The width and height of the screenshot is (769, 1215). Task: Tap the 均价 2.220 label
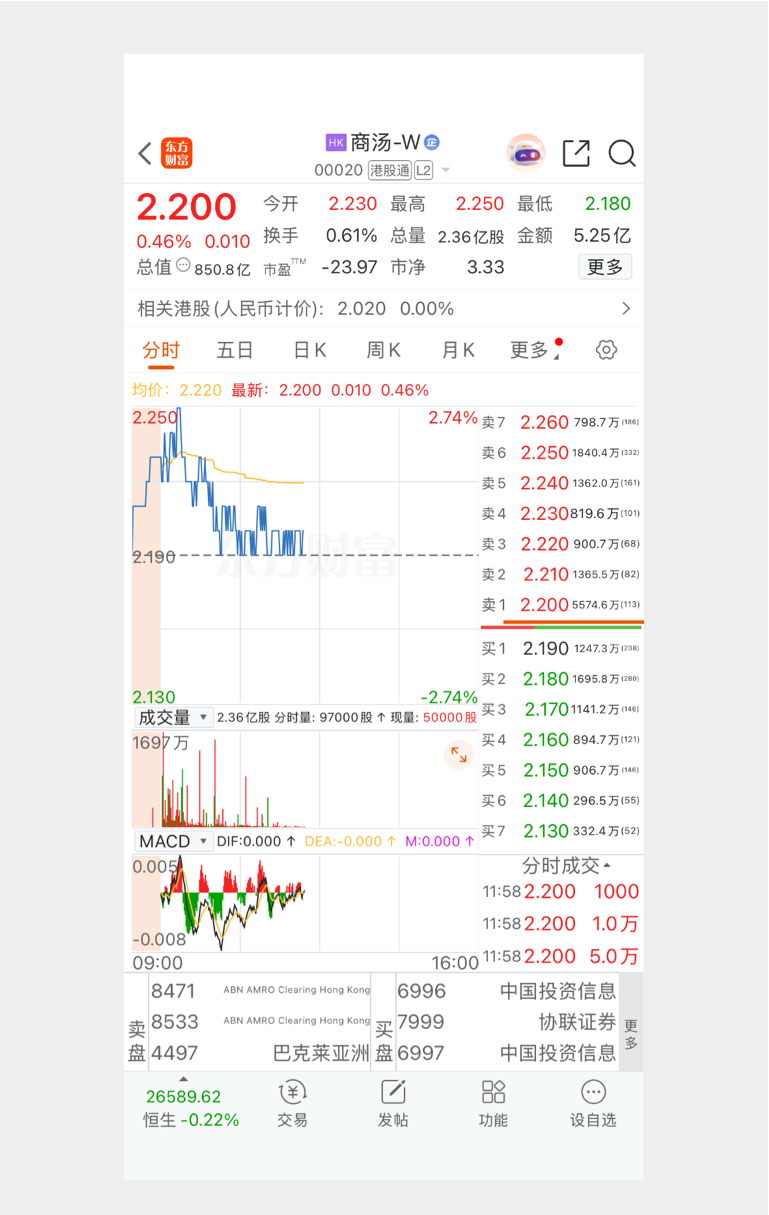click(178, 390)
